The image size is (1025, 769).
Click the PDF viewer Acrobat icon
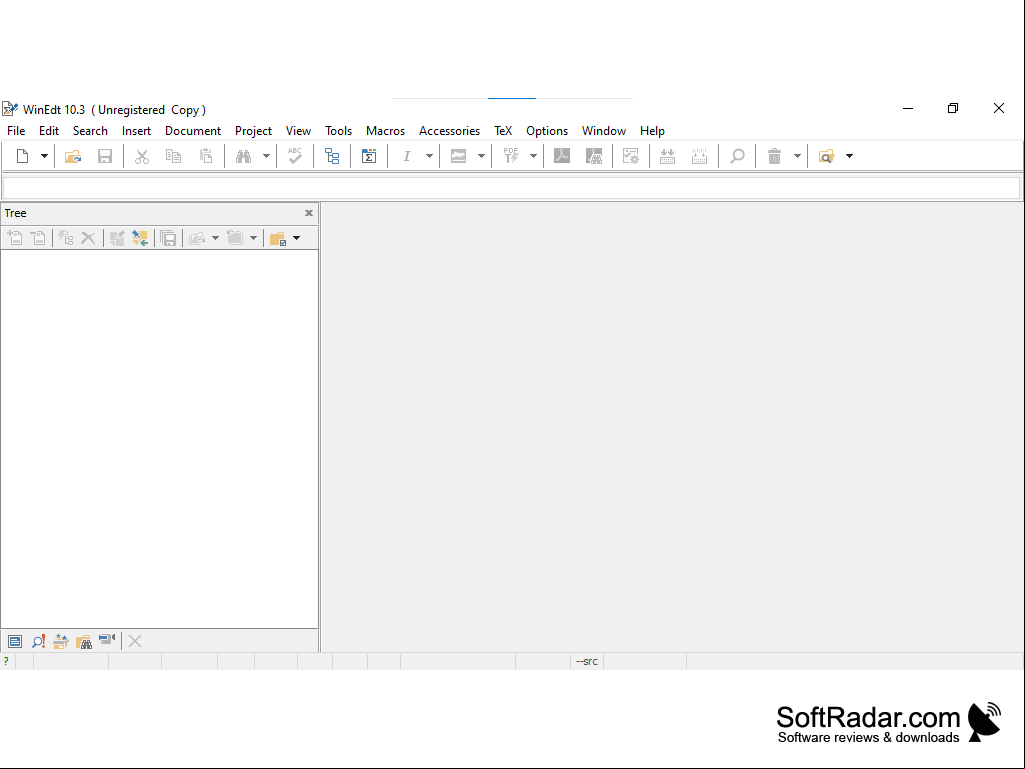562,156
